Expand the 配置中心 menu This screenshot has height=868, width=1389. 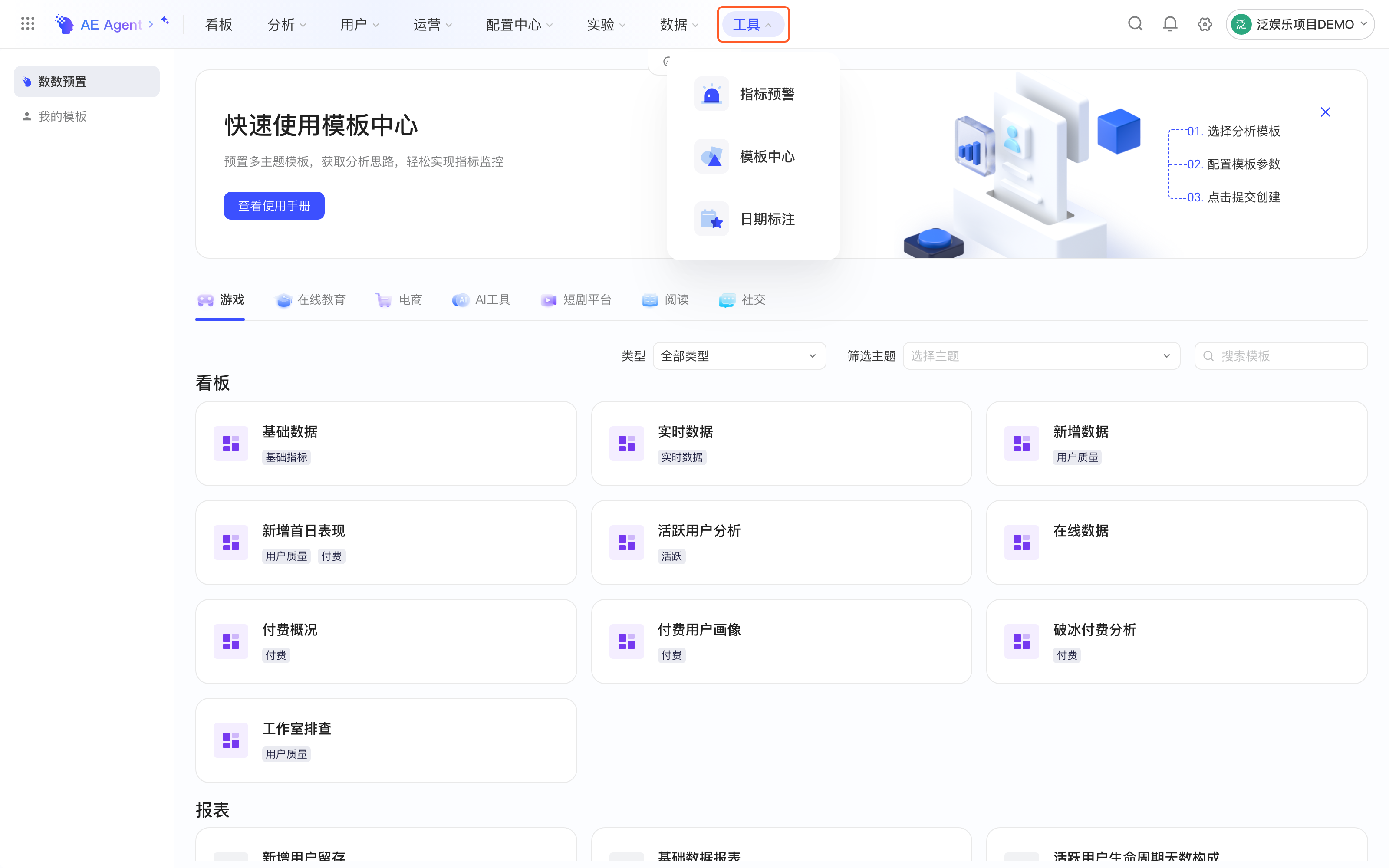pyautogui.click(x=519, y=25)
